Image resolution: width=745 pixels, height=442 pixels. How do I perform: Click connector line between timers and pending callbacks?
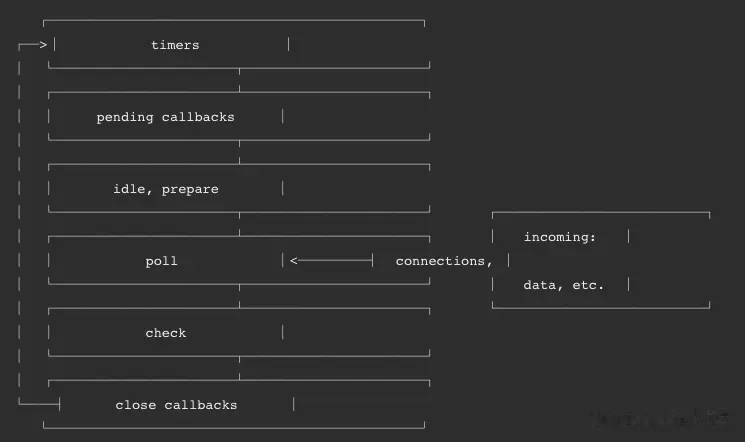[239, 80]
